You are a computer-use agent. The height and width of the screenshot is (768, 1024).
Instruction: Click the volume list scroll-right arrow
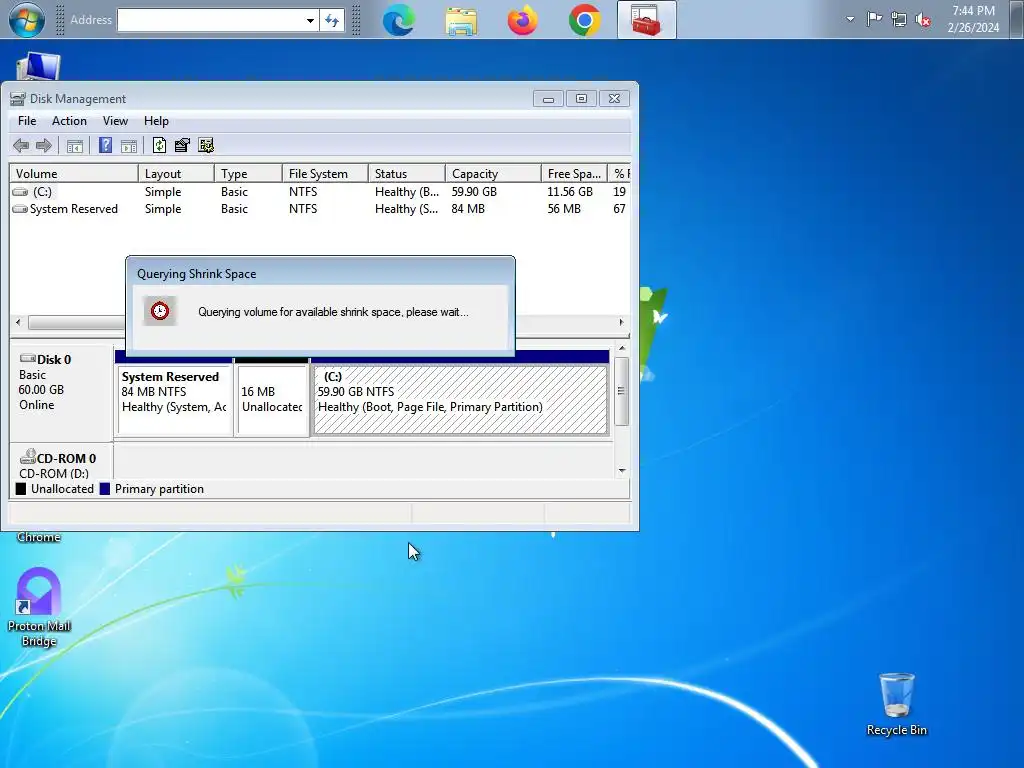[x=621, y=322]
